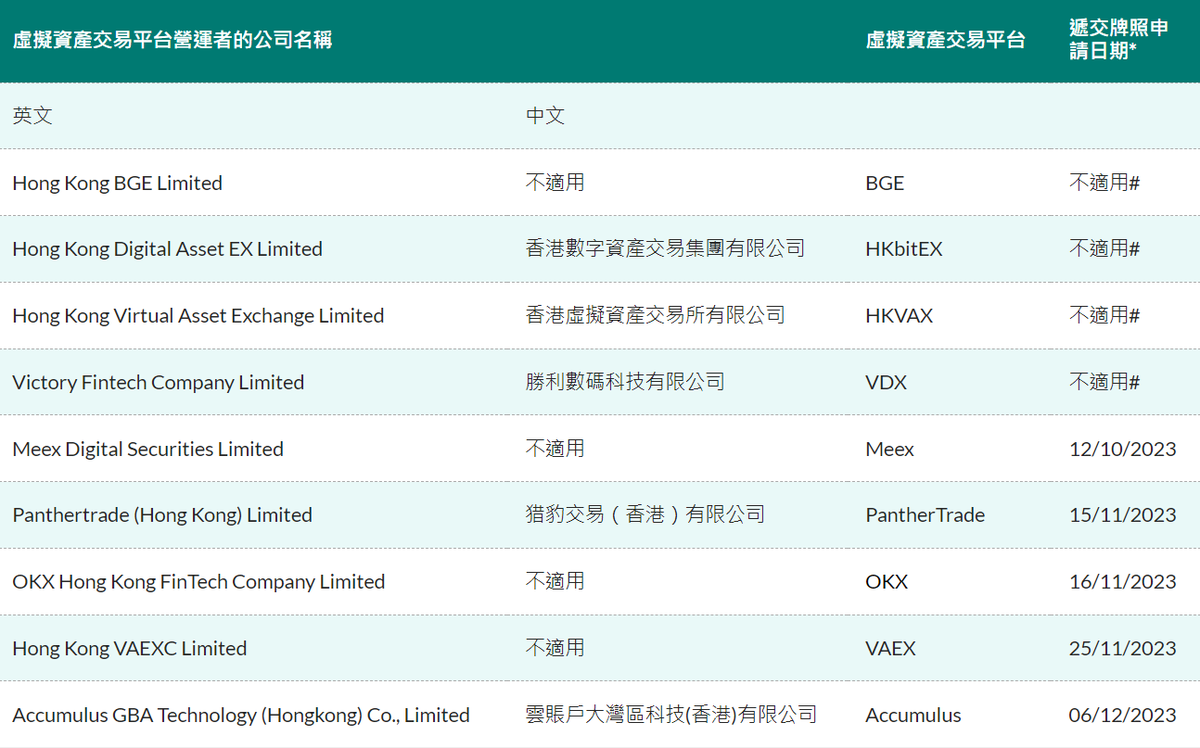Select 猎豹交易（香港）有限公司 in the table
Screen dimensions: 1200x748
tap(645, 514)
